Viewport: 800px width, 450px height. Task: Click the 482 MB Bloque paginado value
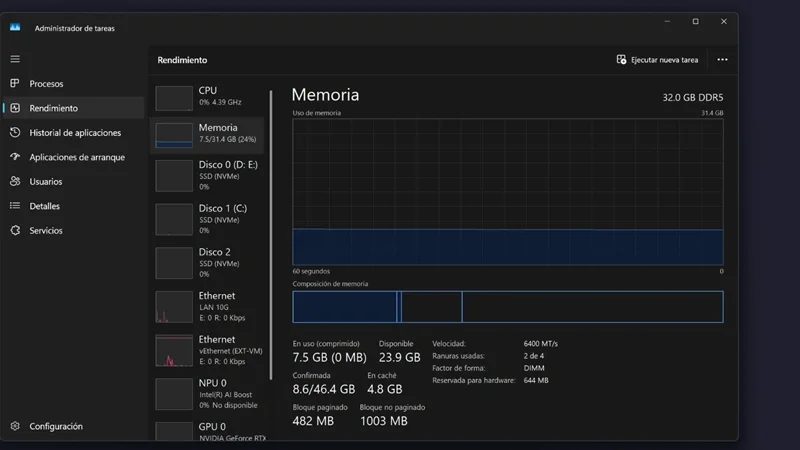coord(313,421)
